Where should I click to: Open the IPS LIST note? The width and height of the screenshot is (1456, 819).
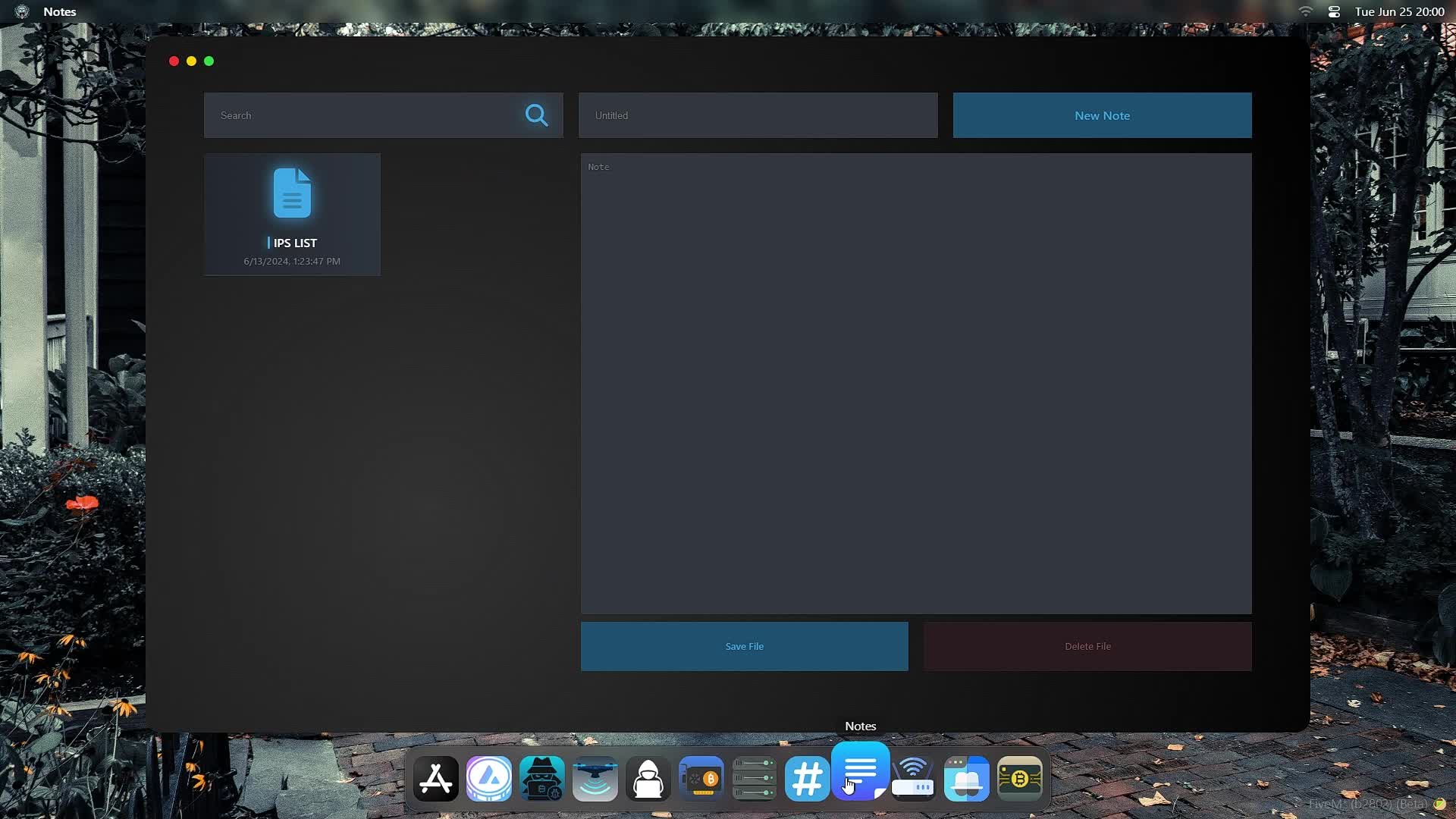pos(292,215)
